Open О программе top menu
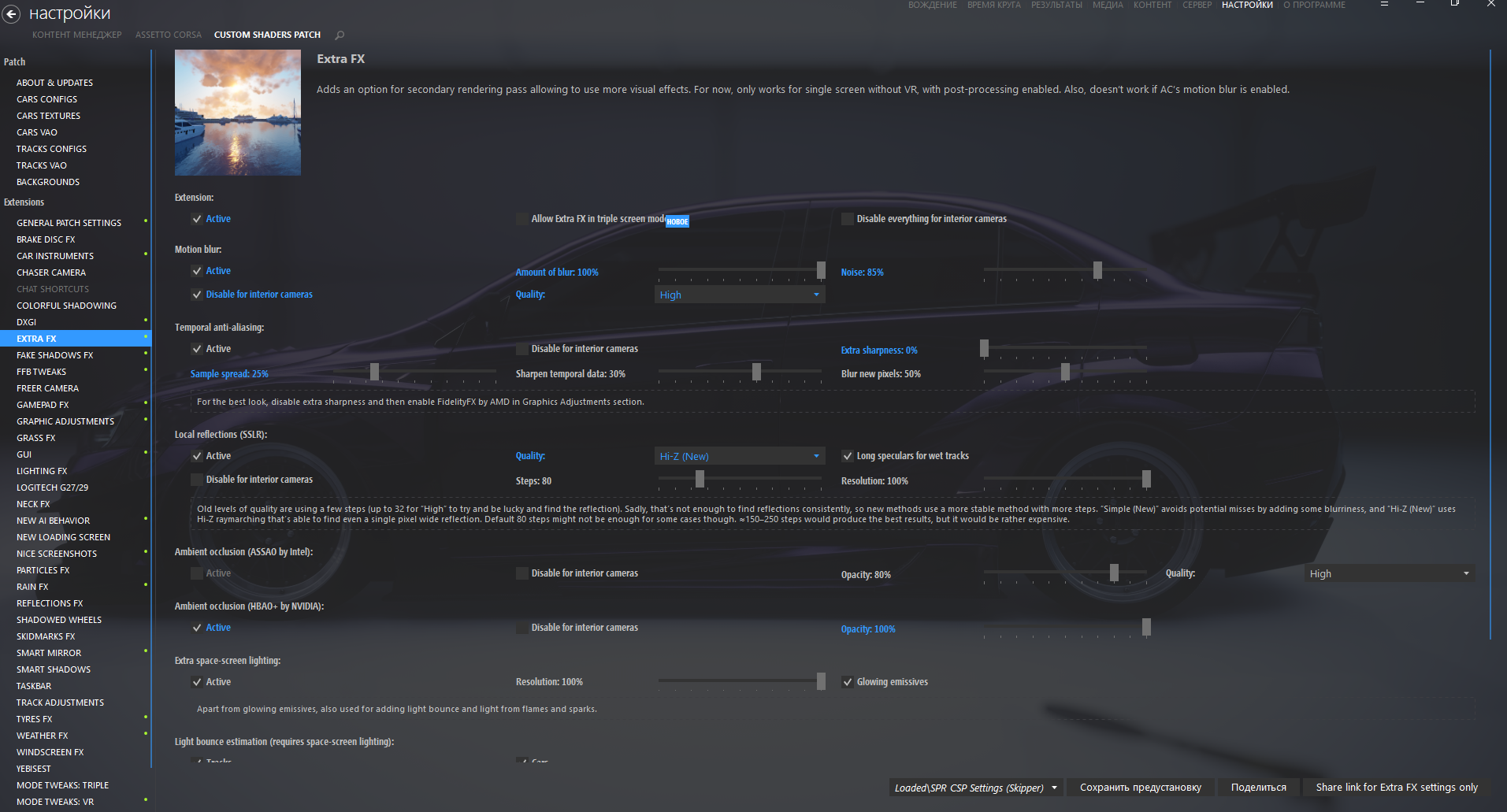1507x812 pixels. coord(1314,5)
